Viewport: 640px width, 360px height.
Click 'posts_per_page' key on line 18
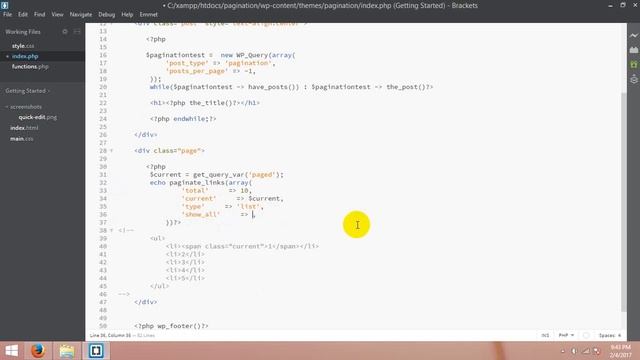point(197,71)
